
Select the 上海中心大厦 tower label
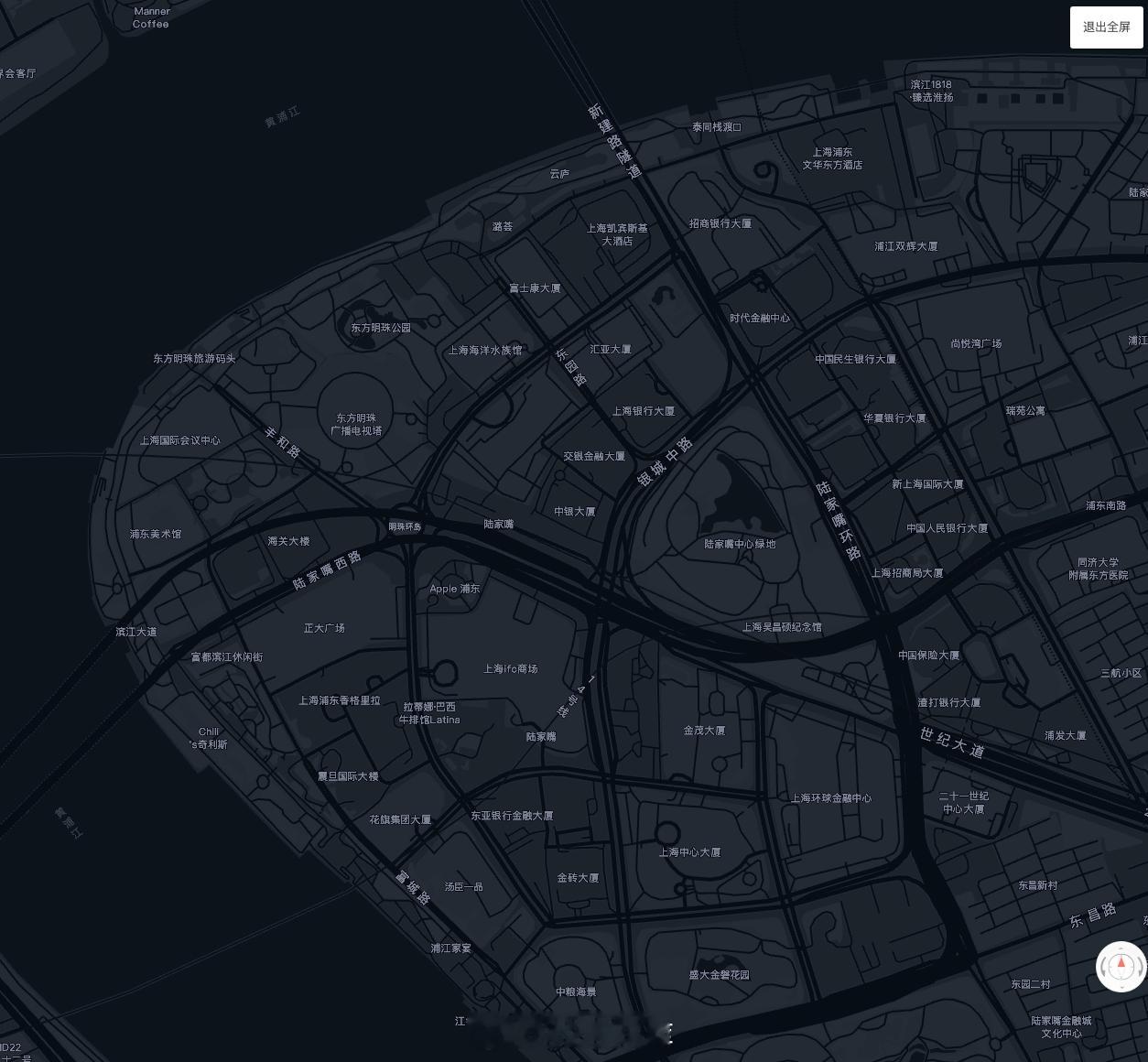[689, 852]
